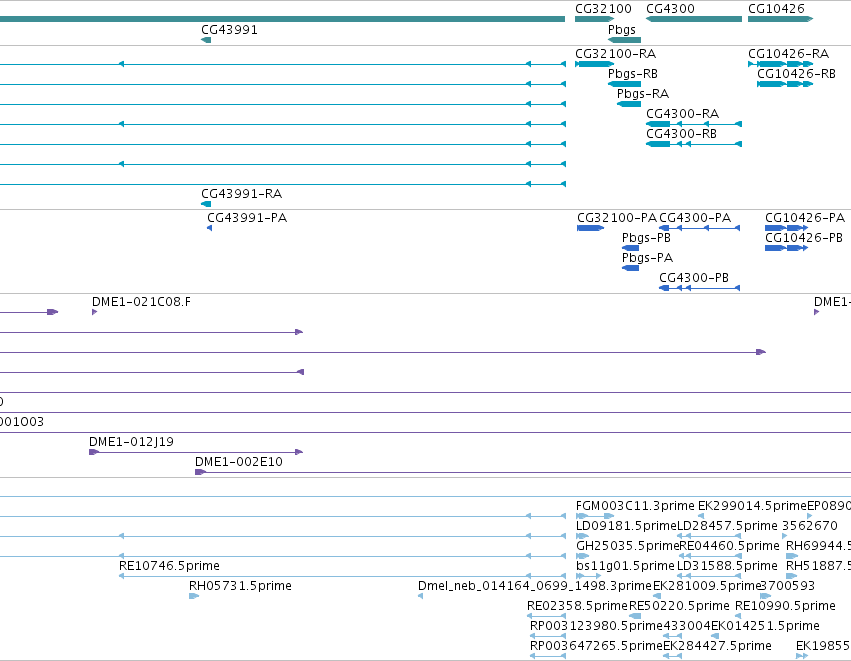The width and height of the screenshot is (851, 661).
Task: Select EST EK014251.5prime label
Action: tap(765, 626)
